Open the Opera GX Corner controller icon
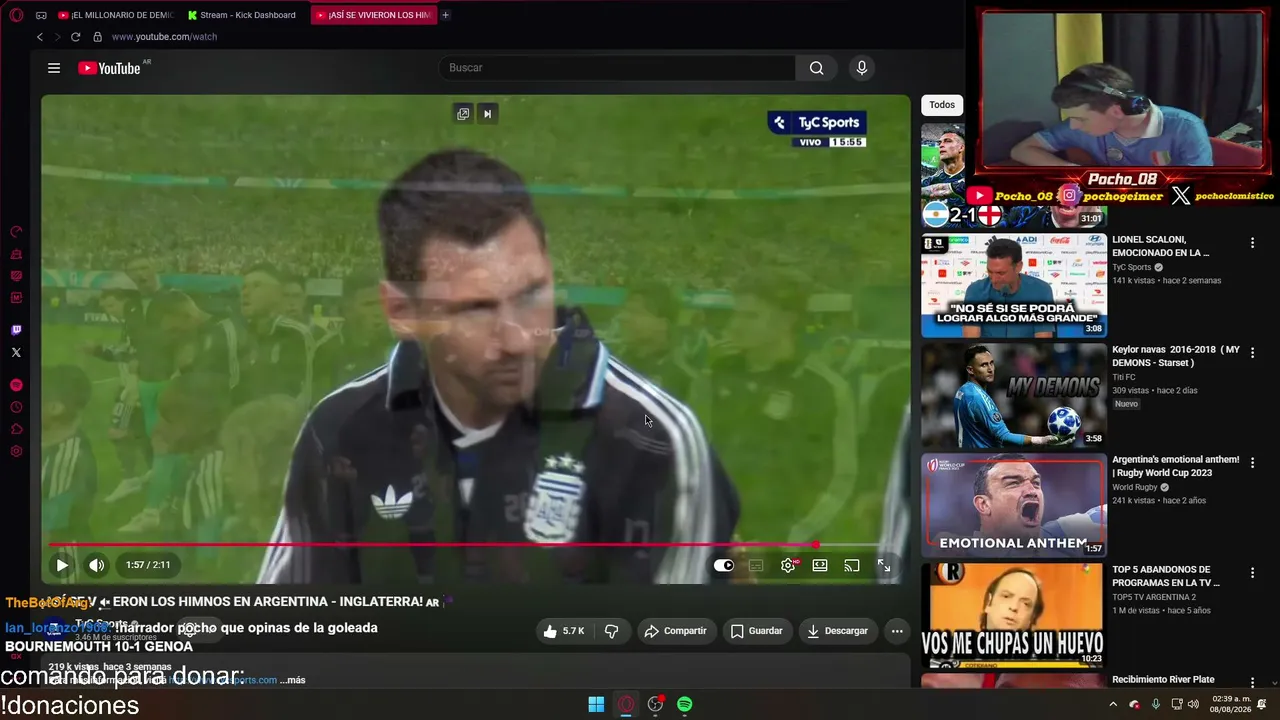 pos(41,15)
